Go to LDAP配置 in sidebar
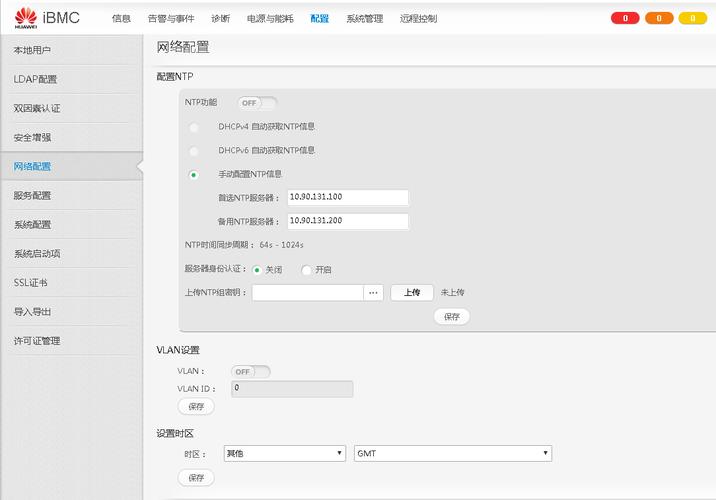Screen dimensions: 716x500 coord(72,79)
